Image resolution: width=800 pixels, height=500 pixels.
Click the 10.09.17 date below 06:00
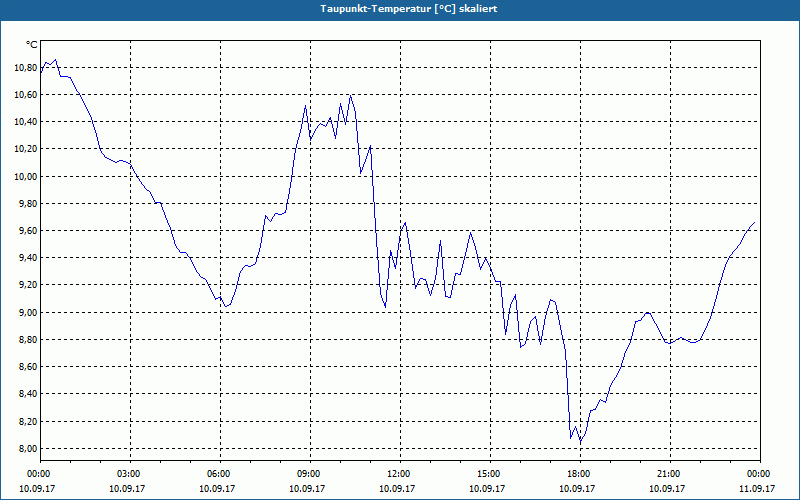[x=217, y=488]
